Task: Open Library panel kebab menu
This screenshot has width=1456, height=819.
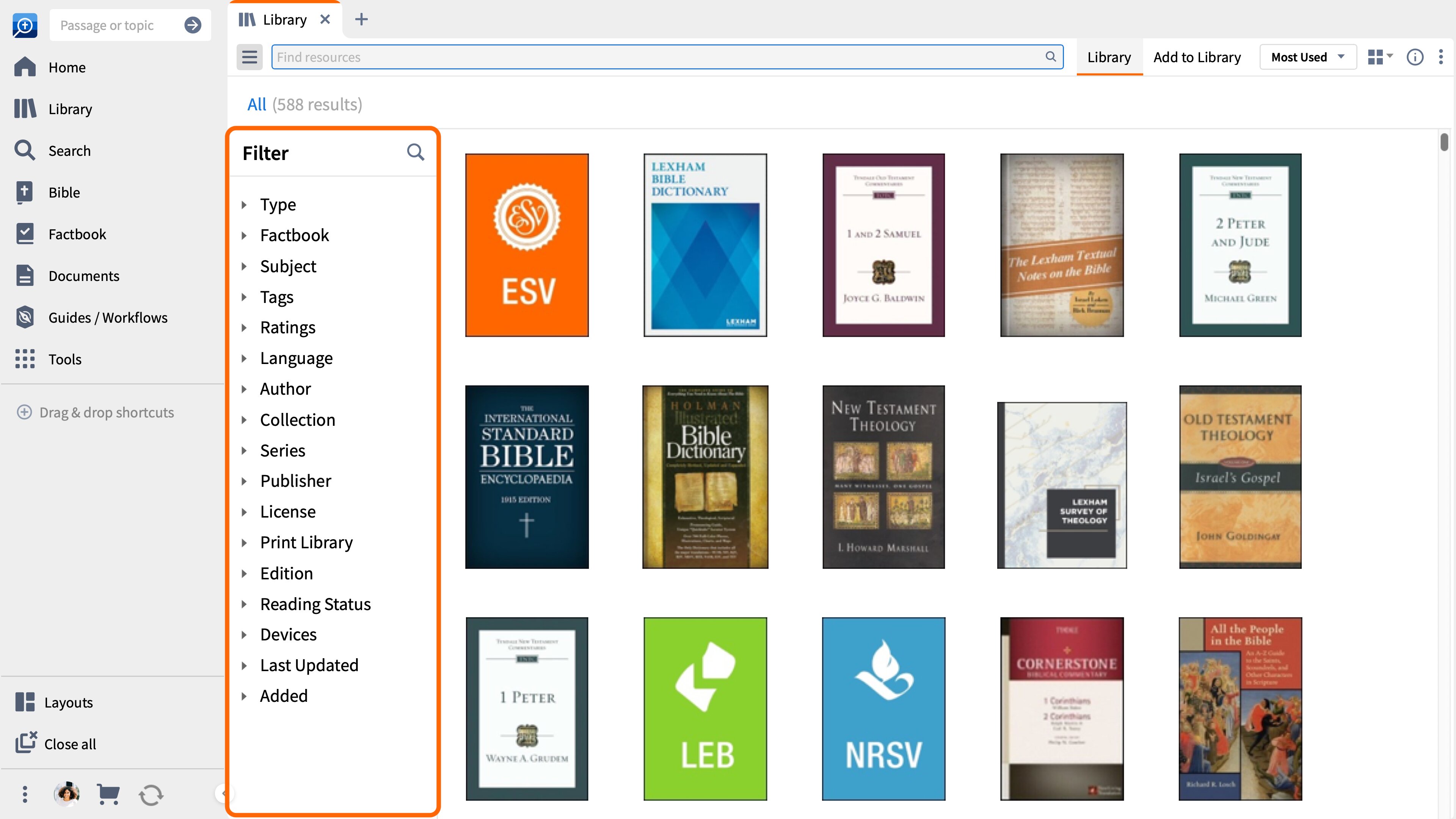Action: coord(1441,56)
